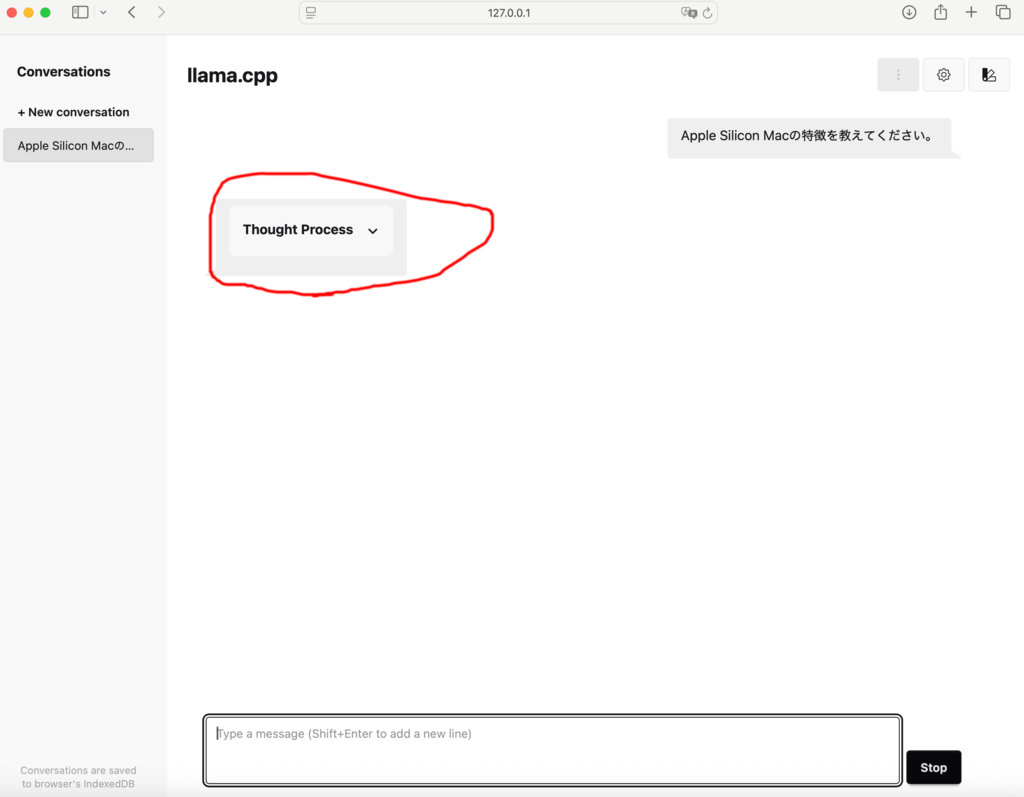Show Safari tab overview

[x=1003, y=12]
